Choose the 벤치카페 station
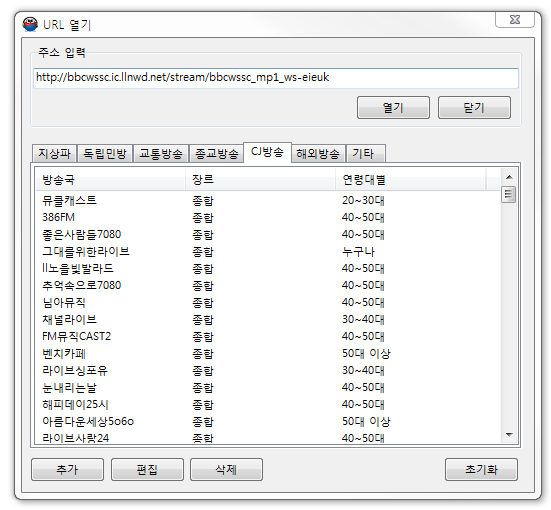The width and height of the screenshot is (551, 510). pyautogui.click(x=268, y=353)
